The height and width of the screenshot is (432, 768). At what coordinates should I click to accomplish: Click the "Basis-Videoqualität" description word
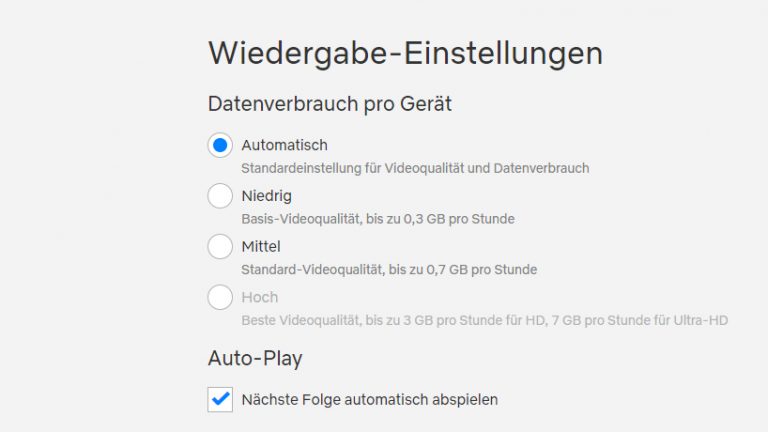pyautogui.click(x=297, y=219)
